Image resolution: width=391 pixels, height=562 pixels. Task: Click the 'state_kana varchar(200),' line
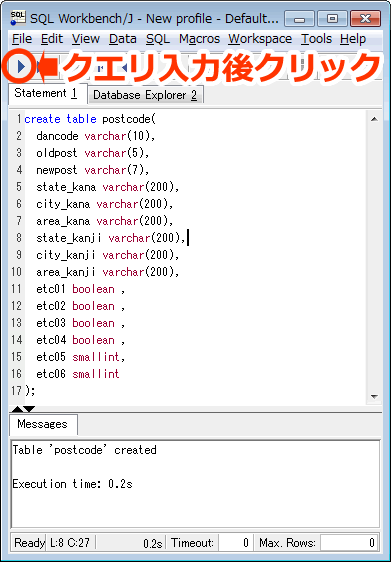coord(108,187)
